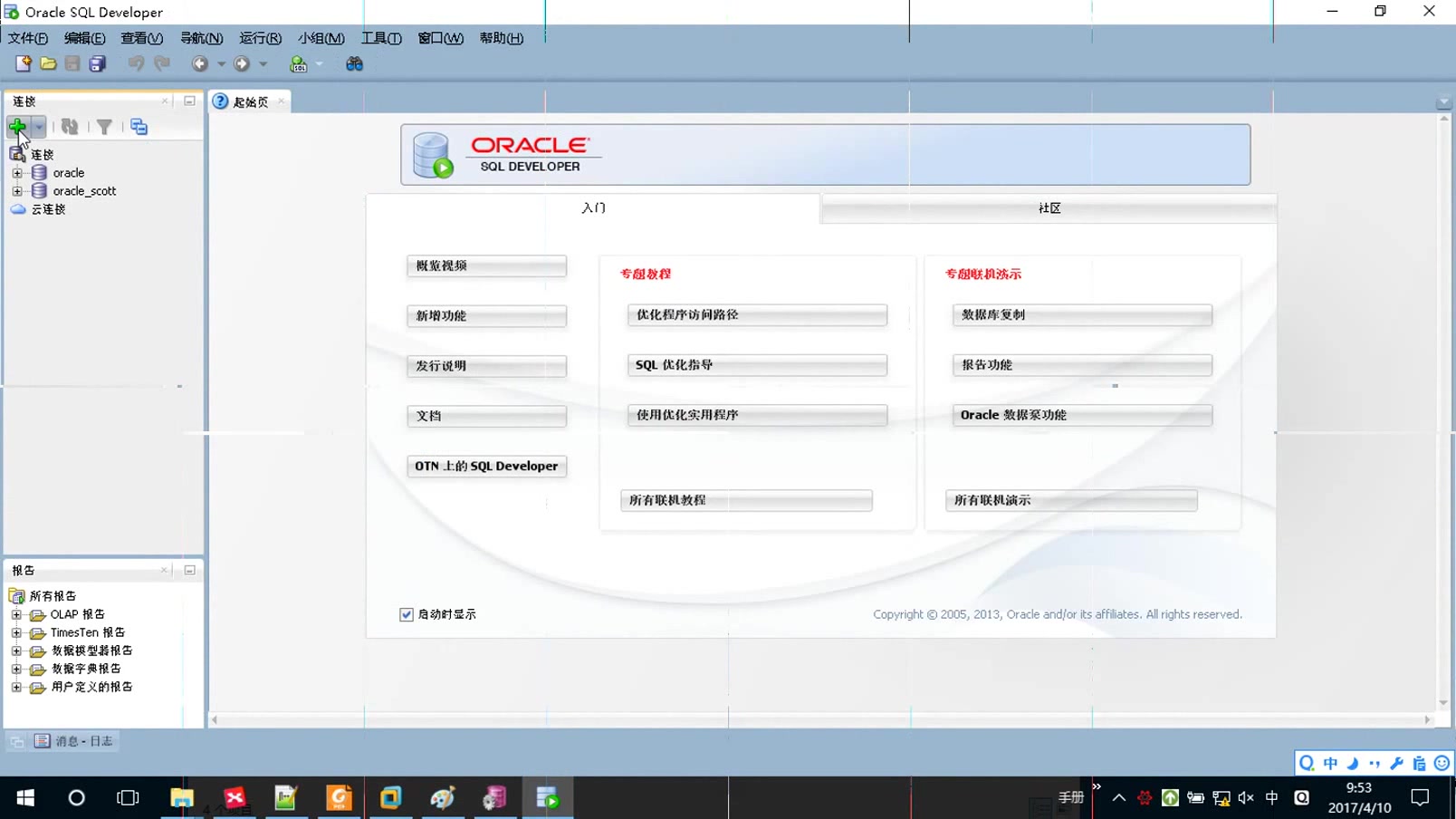Click the Save All toolbar icon
This screenshot has height=819, width=1456.
point(97,63)
